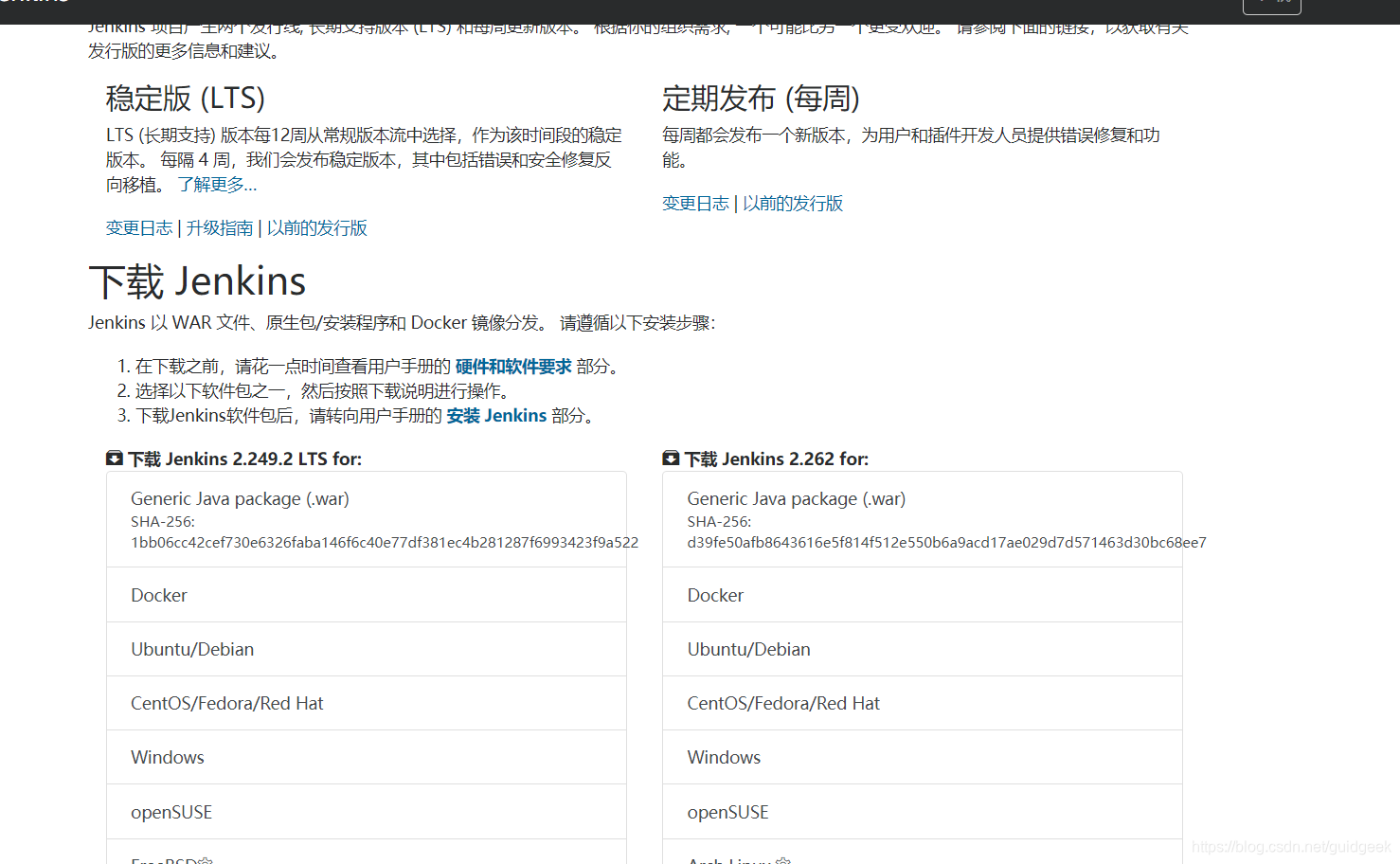
Task: Download LTS Generic Java package (.war)
Action: [367, 519]
